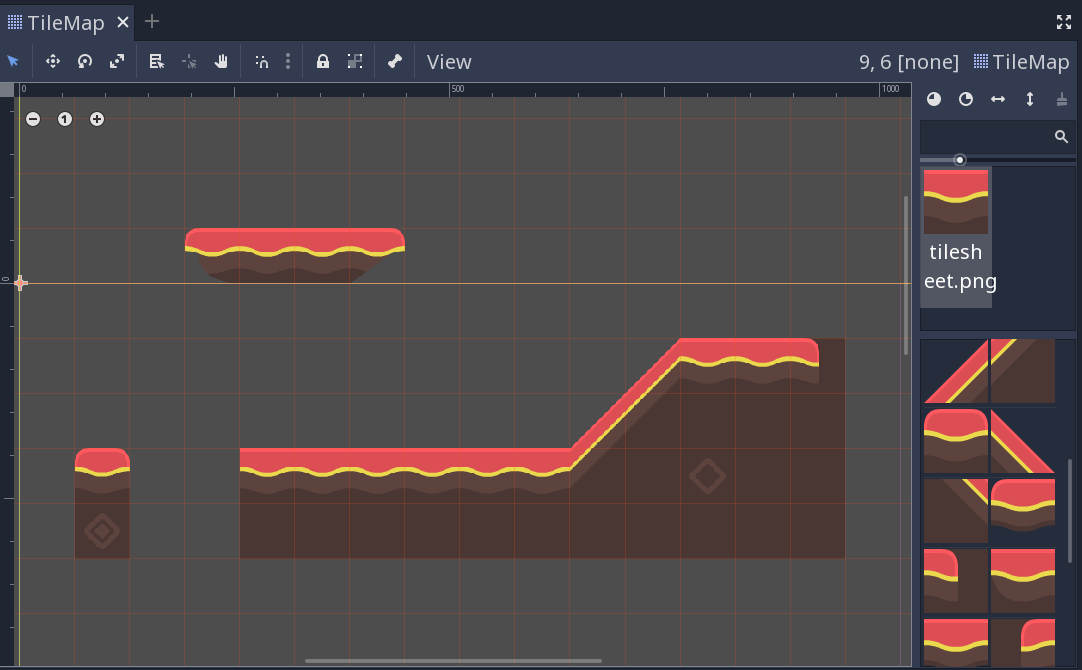
Task: Activate the Pan Mode hand tool
Action: [221, 61]
